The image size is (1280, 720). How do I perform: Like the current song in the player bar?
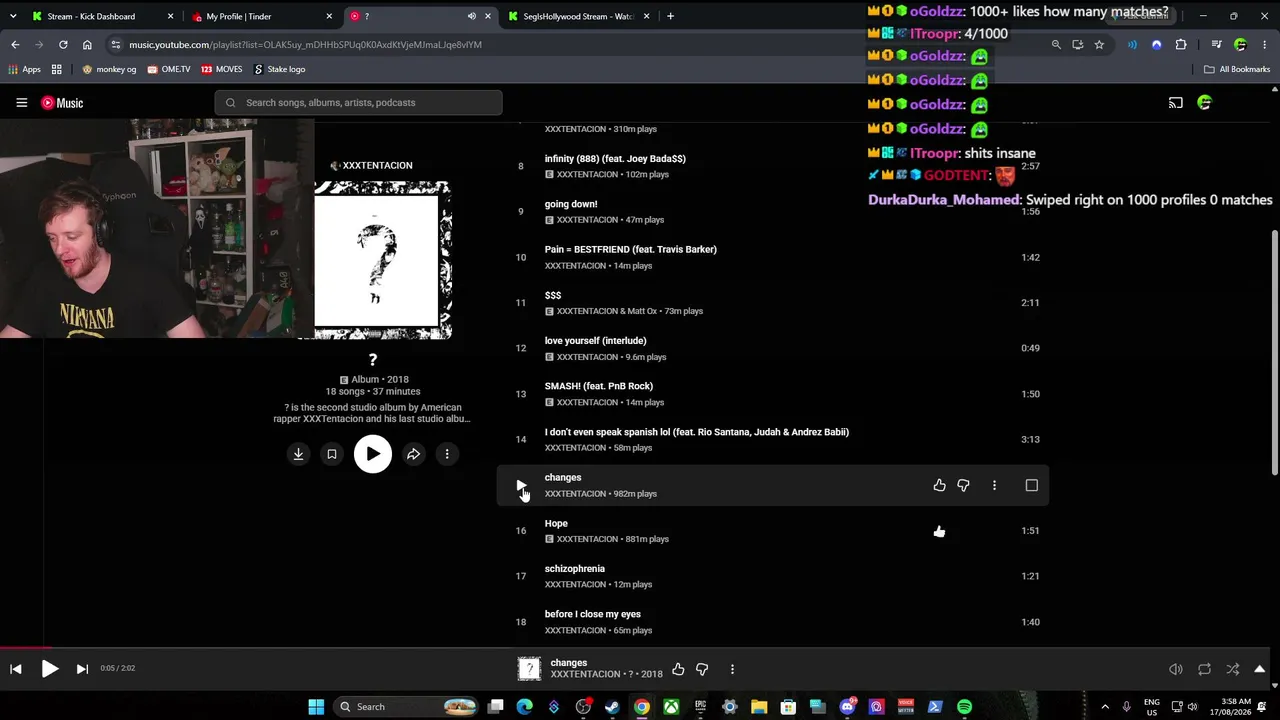click(678, 669)
